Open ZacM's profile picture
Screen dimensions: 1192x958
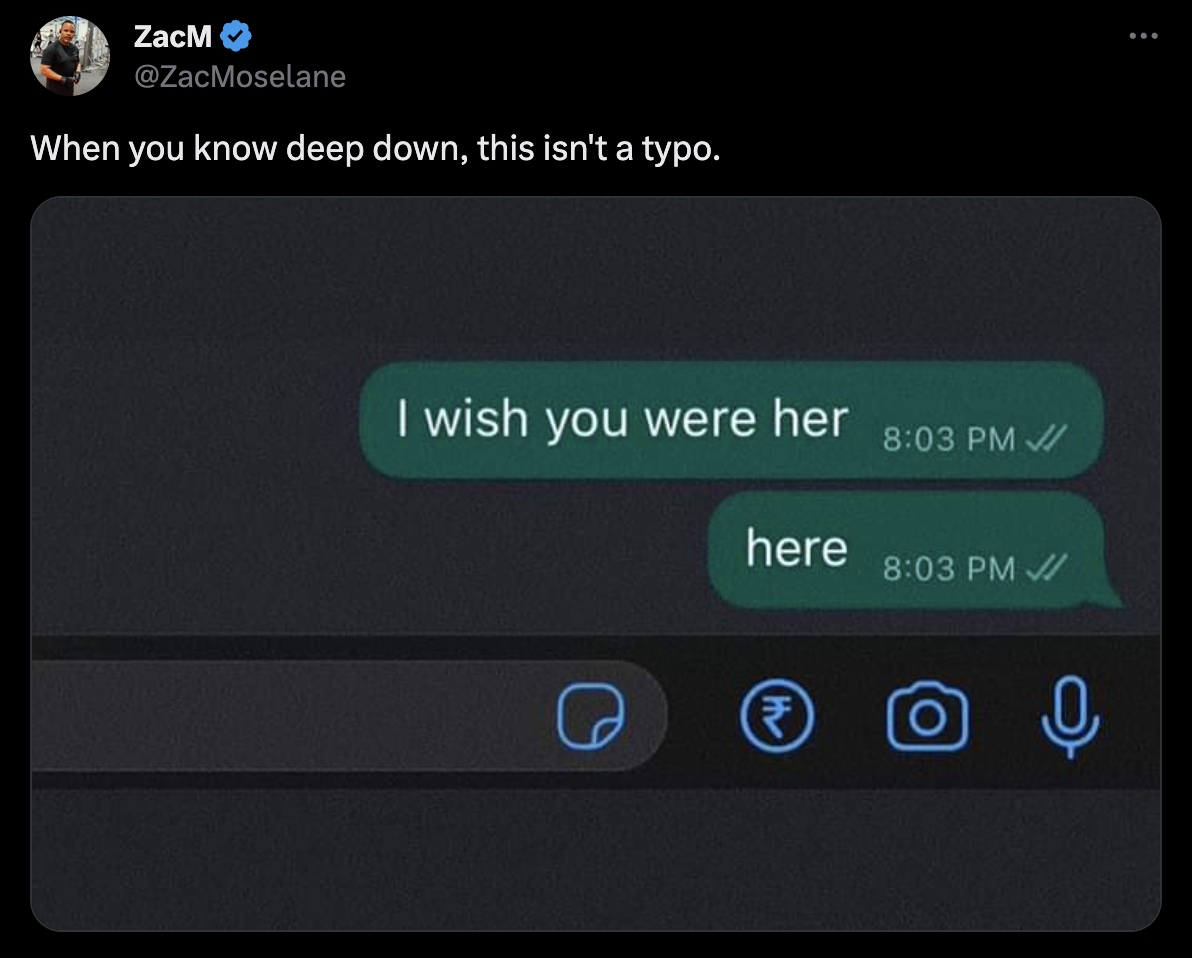click(x=70, y=56)
